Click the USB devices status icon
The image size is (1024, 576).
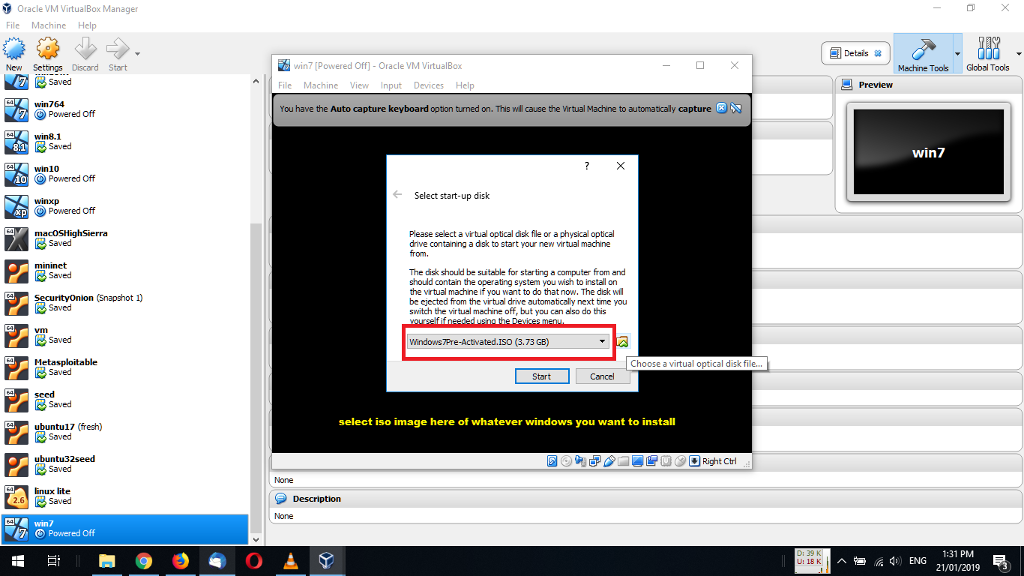pos(609,461)
